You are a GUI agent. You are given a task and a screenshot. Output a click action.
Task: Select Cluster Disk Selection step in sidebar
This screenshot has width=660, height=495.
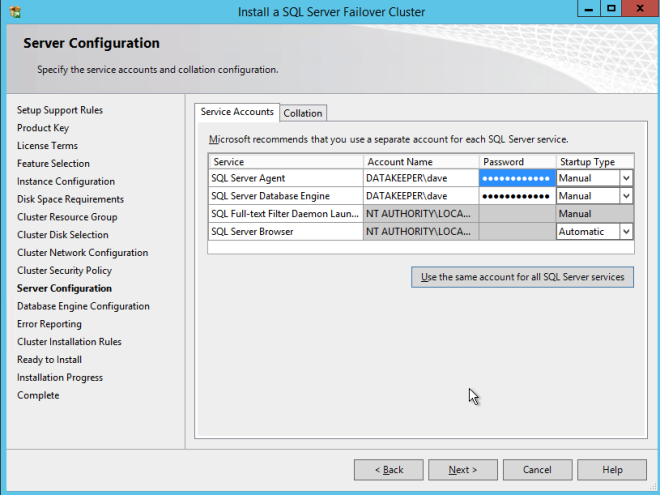click(x=63, y=234)
